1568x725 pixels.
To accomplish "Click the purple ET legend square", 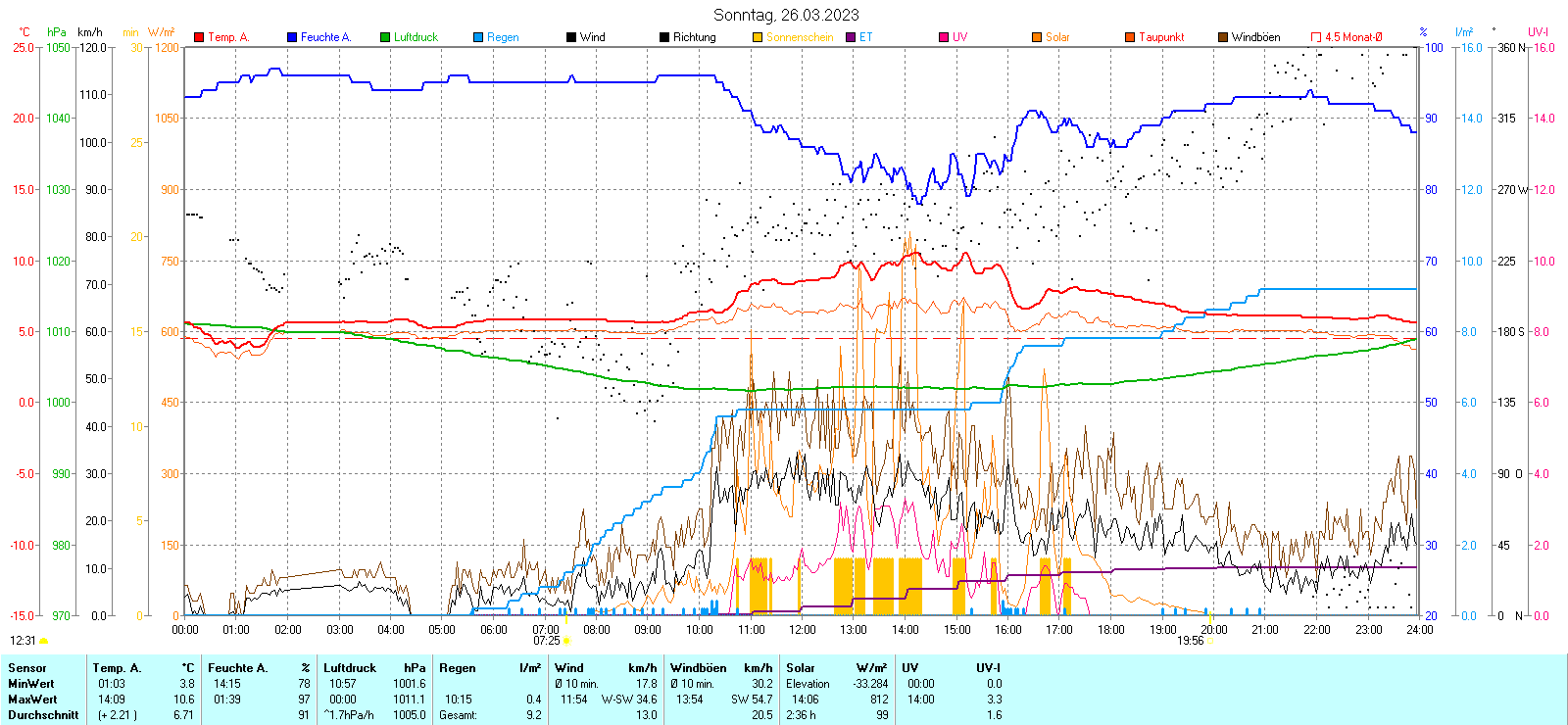I will pyautogui.click(x=851, y=37).
